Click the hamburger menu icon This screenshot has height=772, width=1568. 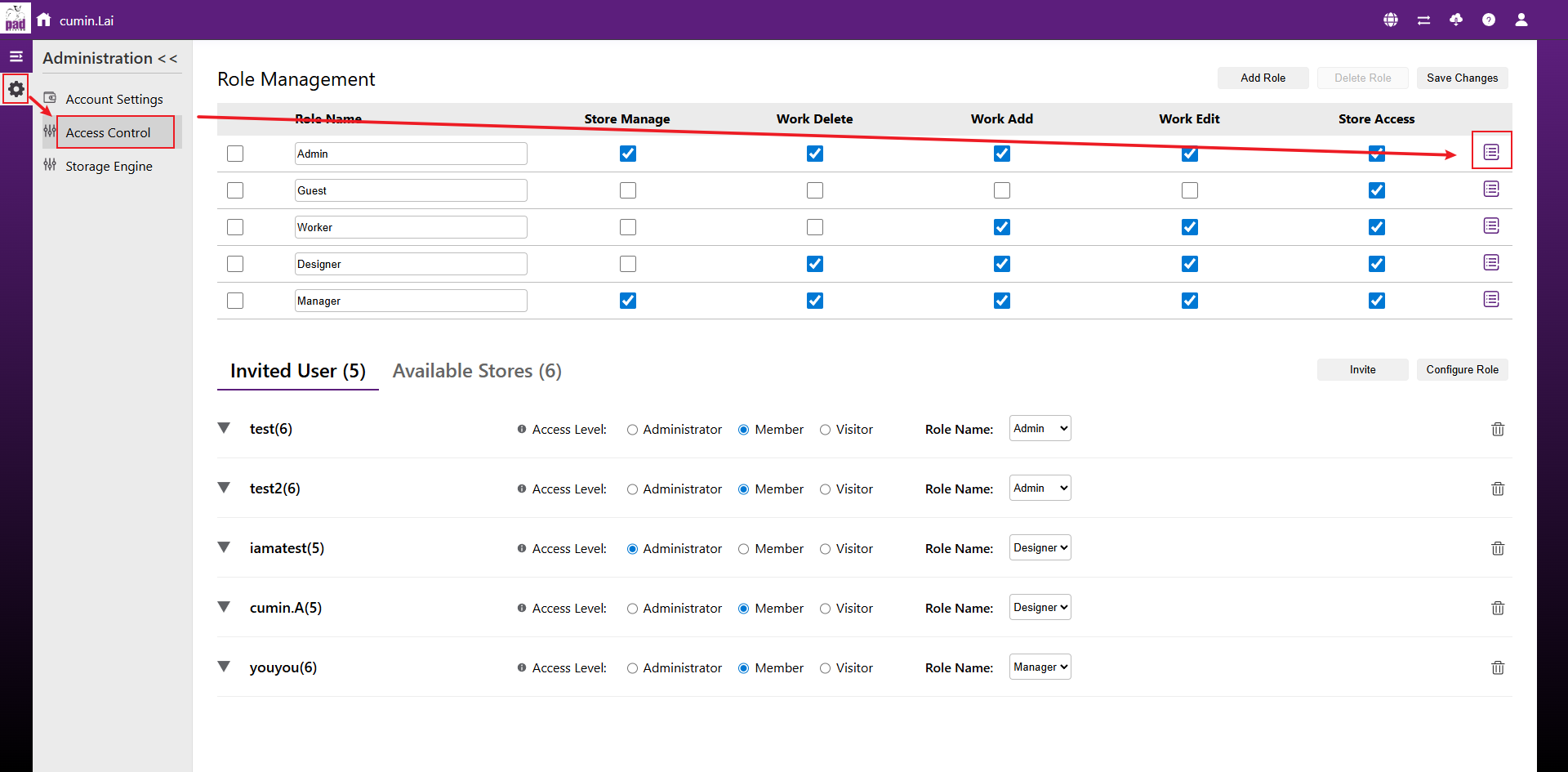pos(16,56)
